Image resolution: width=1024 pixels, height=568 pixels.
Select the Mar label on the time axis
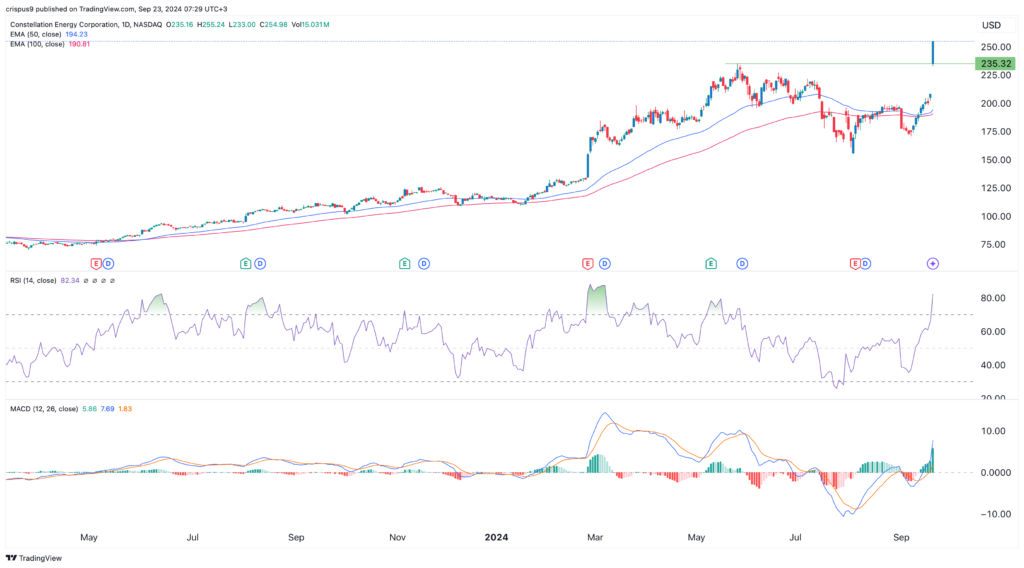tap(595, 537)
